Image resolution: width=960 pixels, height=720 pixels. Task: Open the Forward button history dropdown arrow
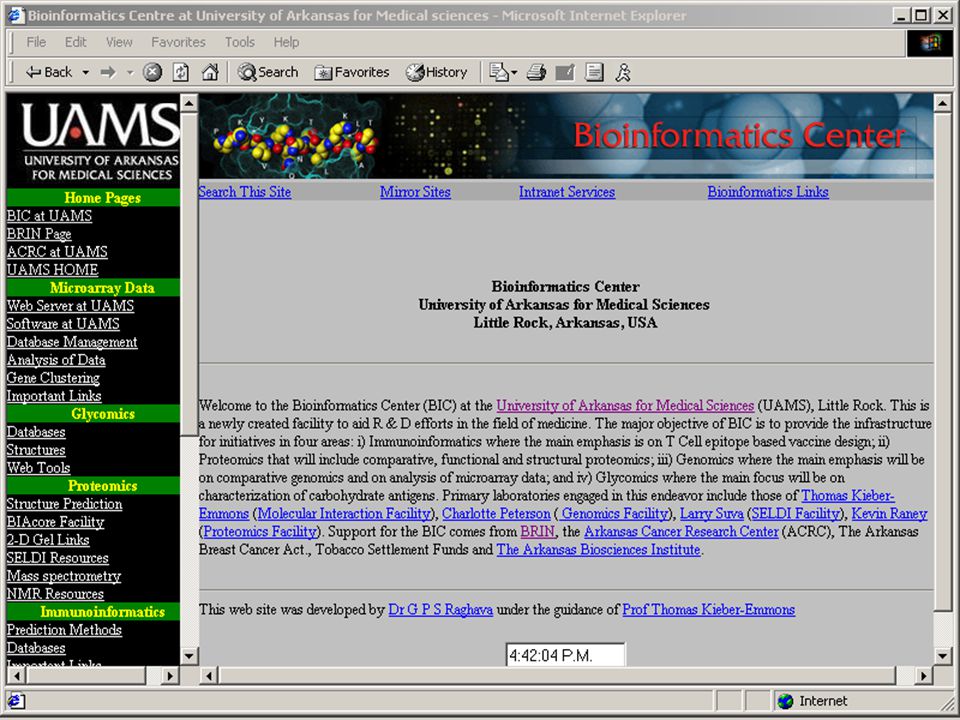pyautogui.click(x=130, y=72)
